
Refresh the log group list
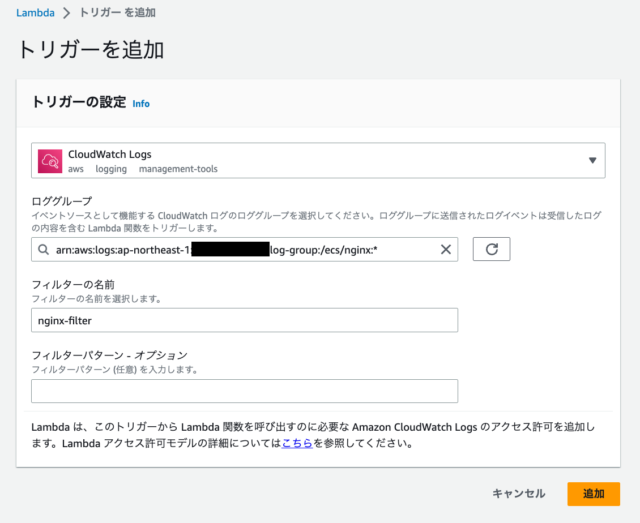[491, 249]
